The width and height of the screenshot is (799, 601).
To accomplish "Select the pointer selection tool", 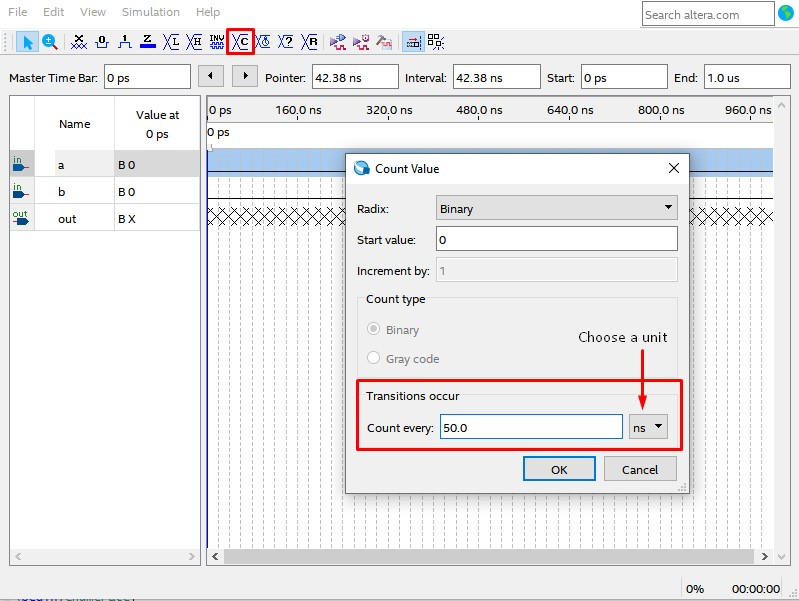I will [28, 42].
